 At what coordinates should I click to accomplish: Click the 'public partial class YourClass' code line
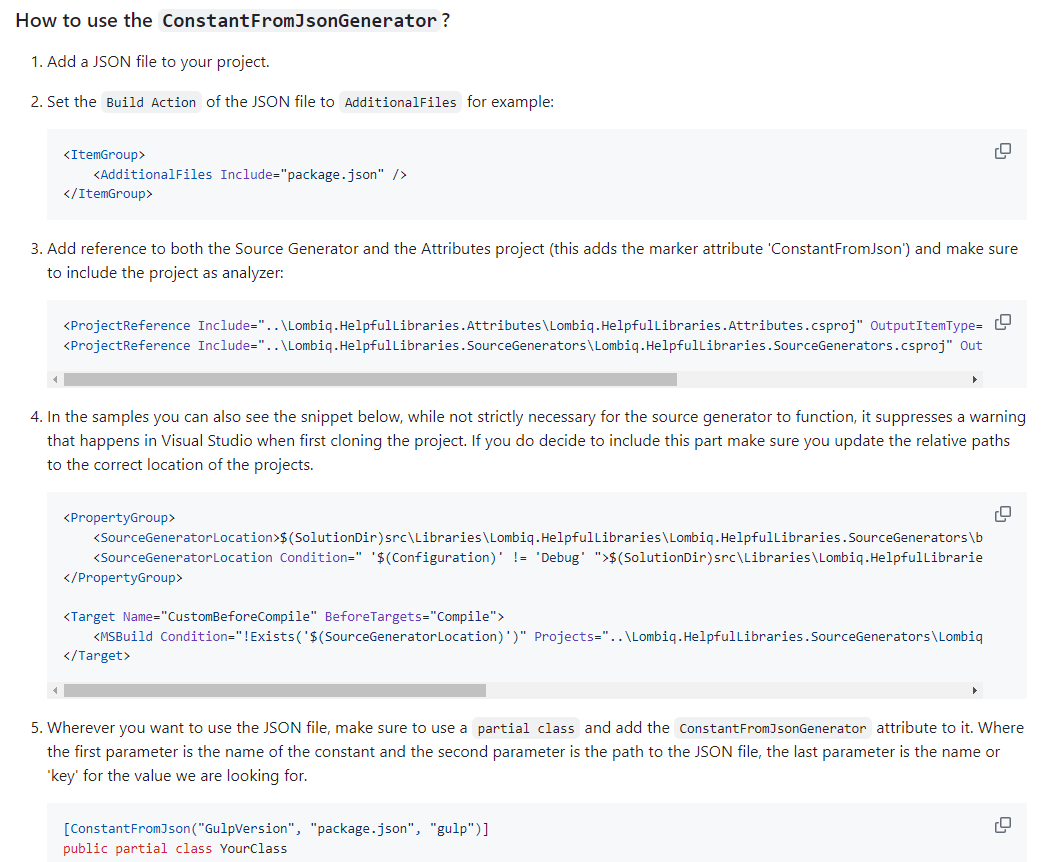pyautogui.click(x=175, y=849)
